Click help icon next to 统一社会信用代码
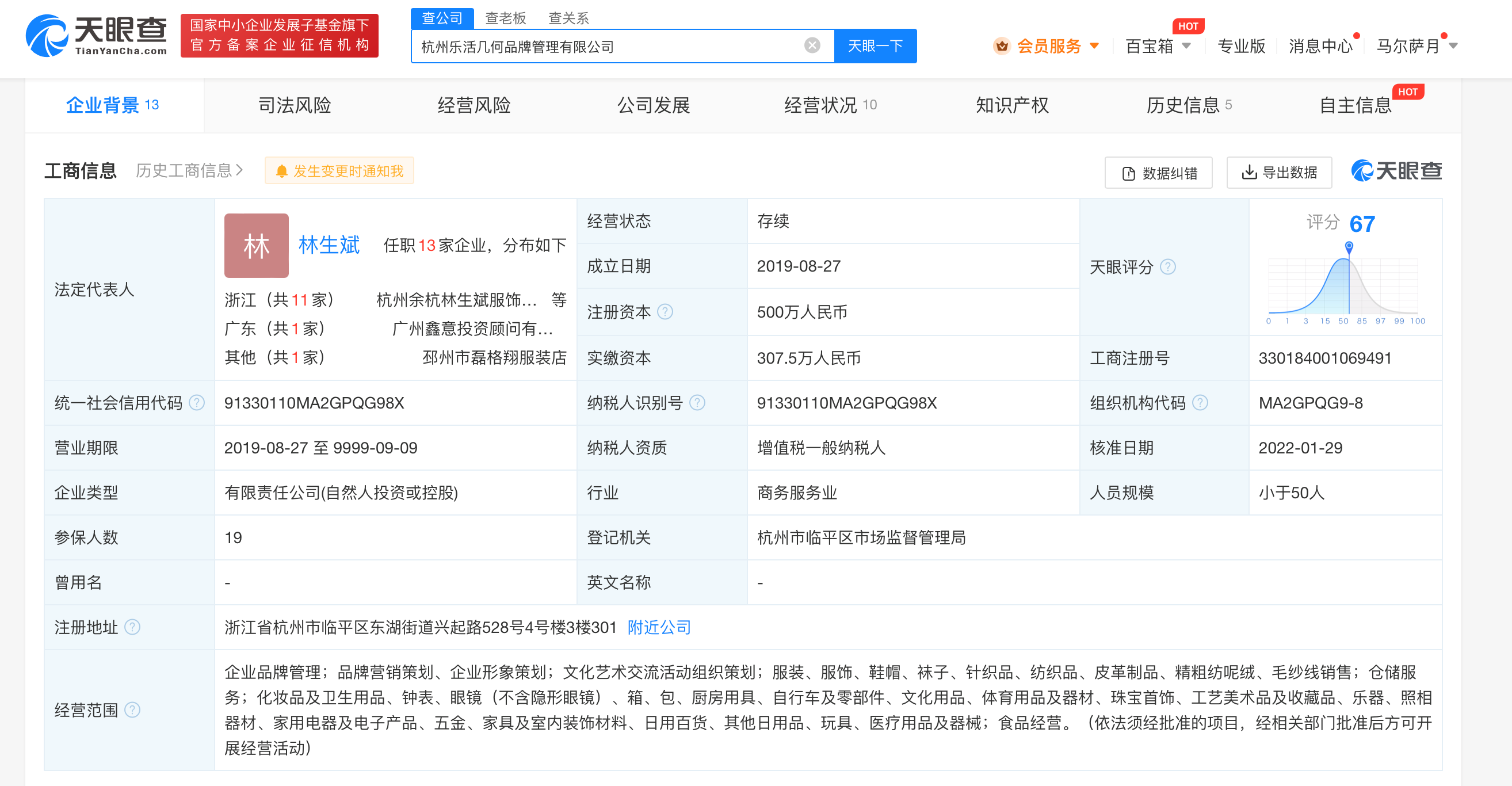The height and width of the screenshot is (786, 1512). click(x=197, y=403)
